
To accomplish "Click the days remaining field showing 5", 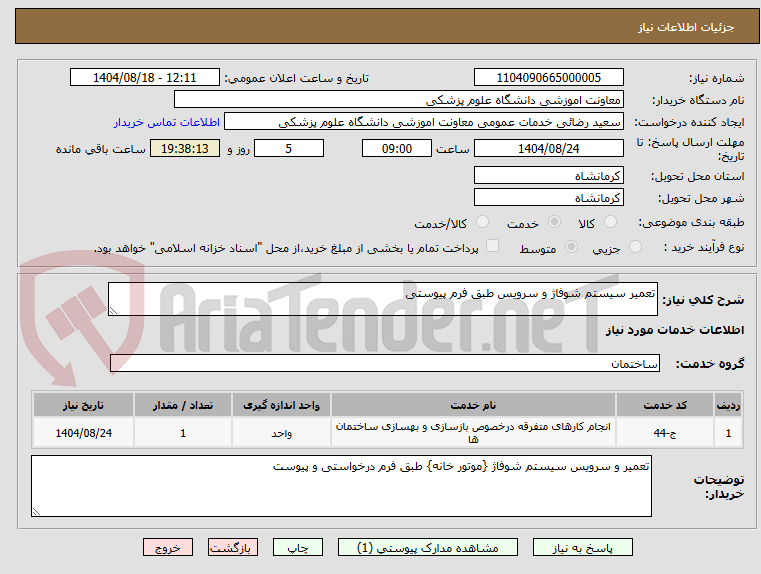I will [x=289, y=148].
